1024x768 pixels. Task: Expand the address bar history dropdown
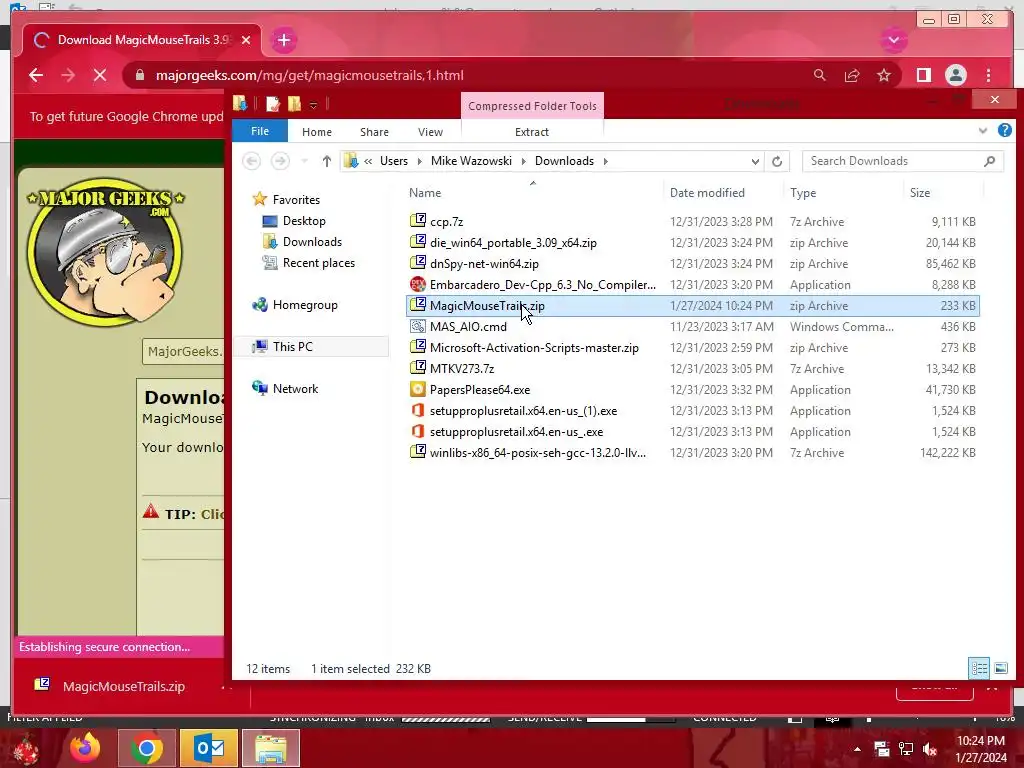[x=755, y=161]
